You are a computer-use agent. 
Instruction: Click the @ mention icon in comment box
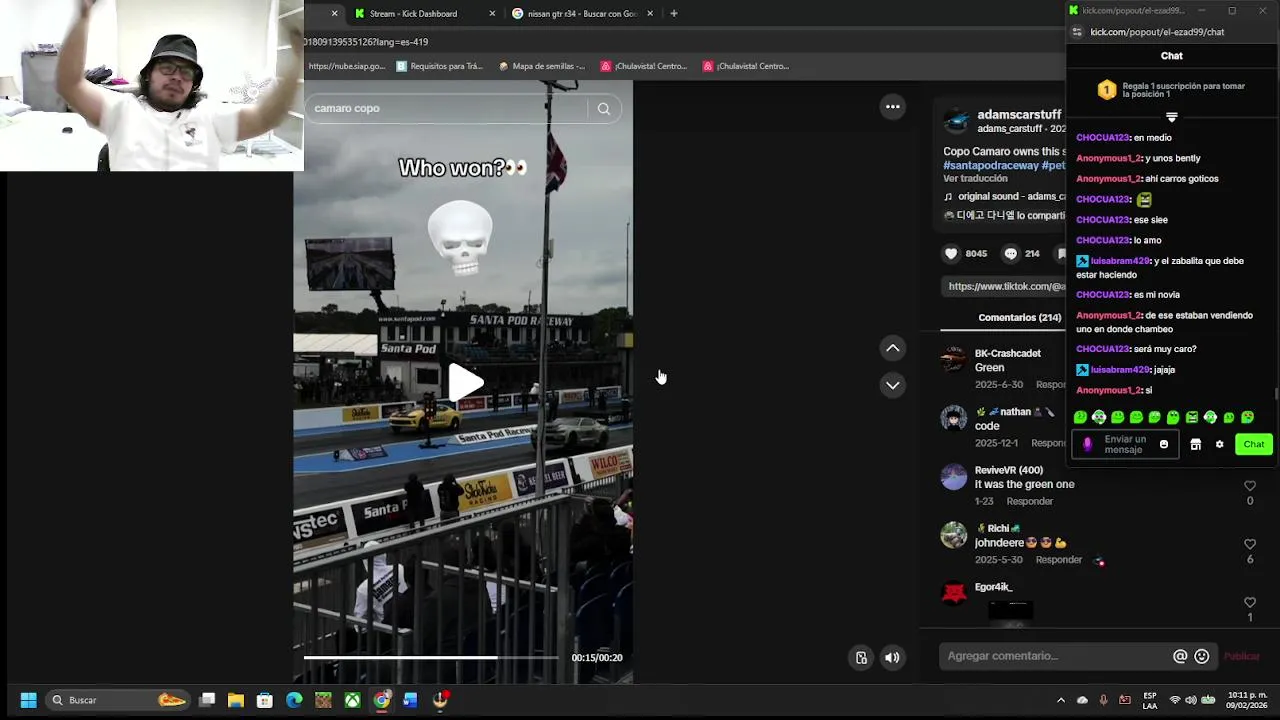click(x=1180, y=656)
